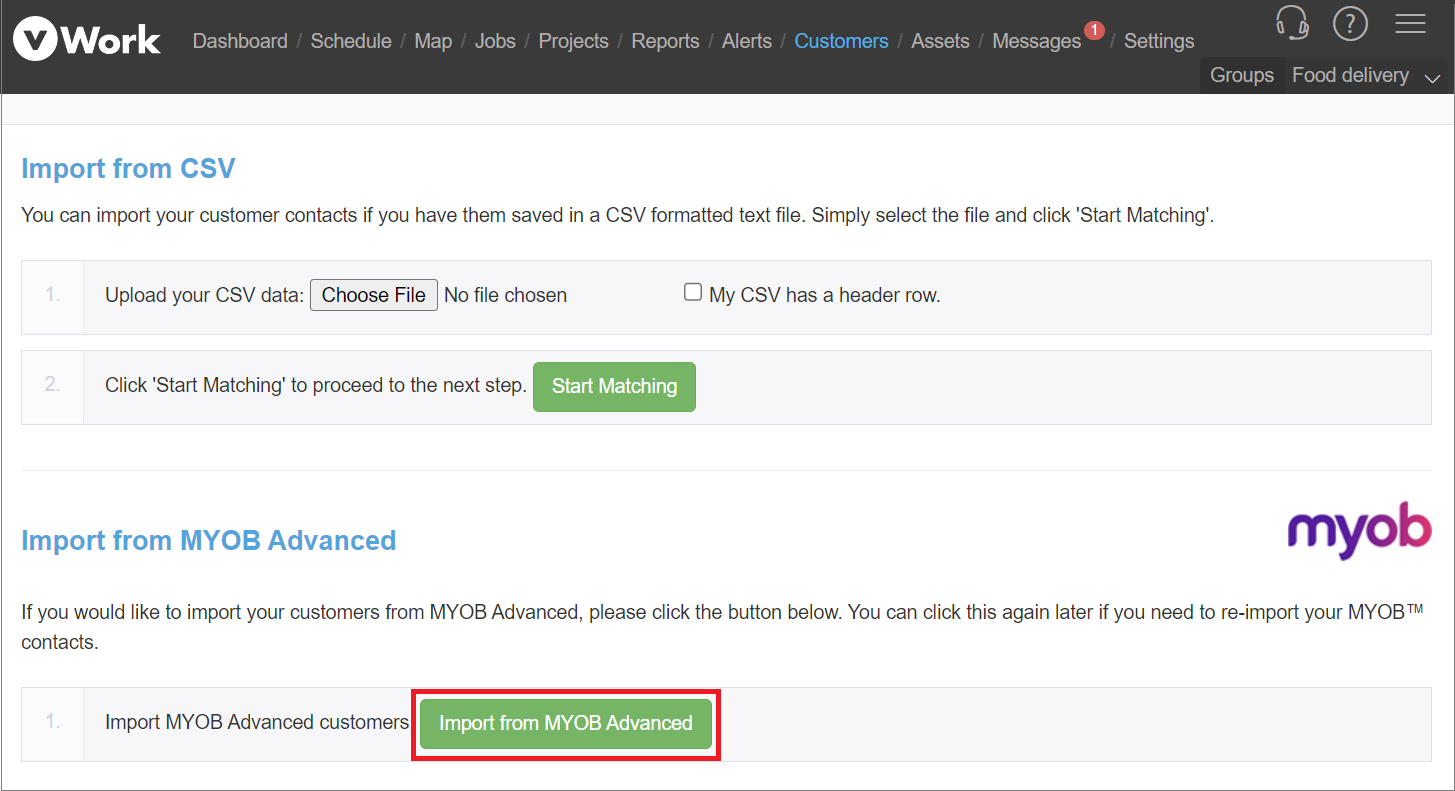Go to Reports

(x=665, y=41)
